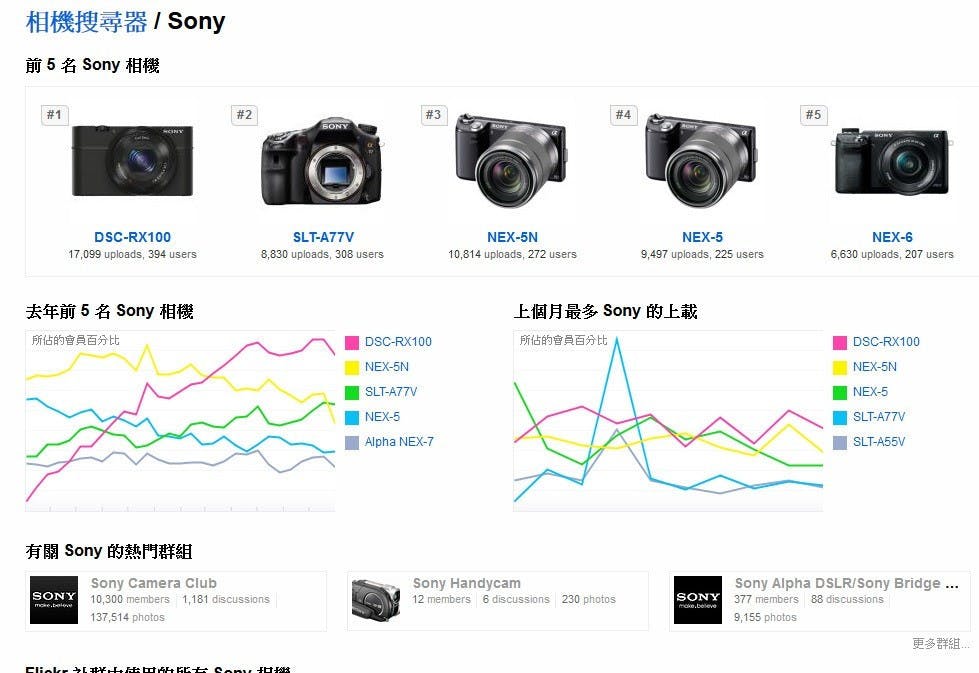Select the #4 ranked NEX-5 camera image
The image size is (979, 673).
click(x=702, y=161)
